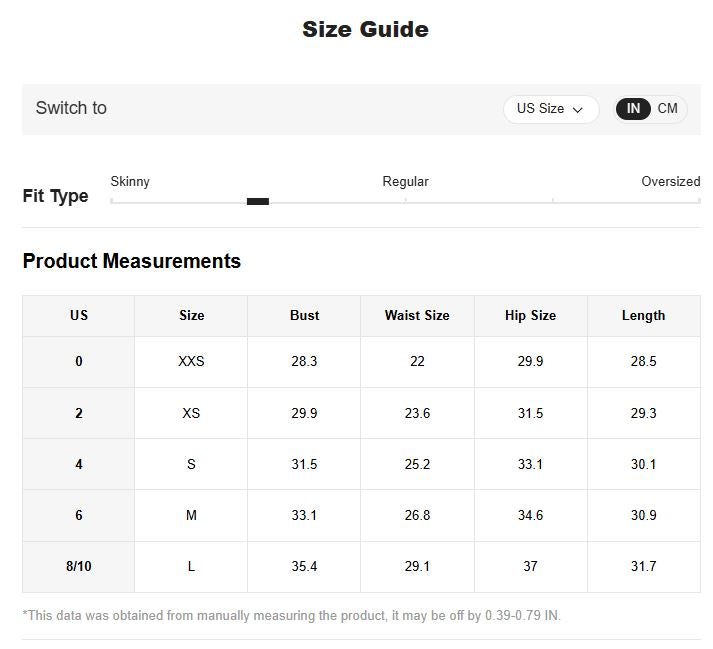Switch units to CM
Image resolution: width=713 pixels, height=649 pixels.
(667, 109)
